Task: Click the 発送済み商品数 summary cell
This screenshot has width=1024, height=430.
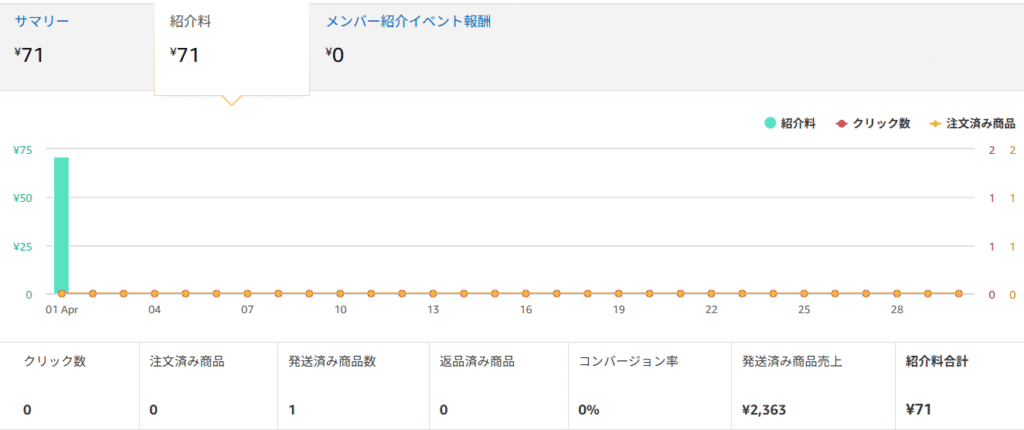Action: [x=353, y=386]
